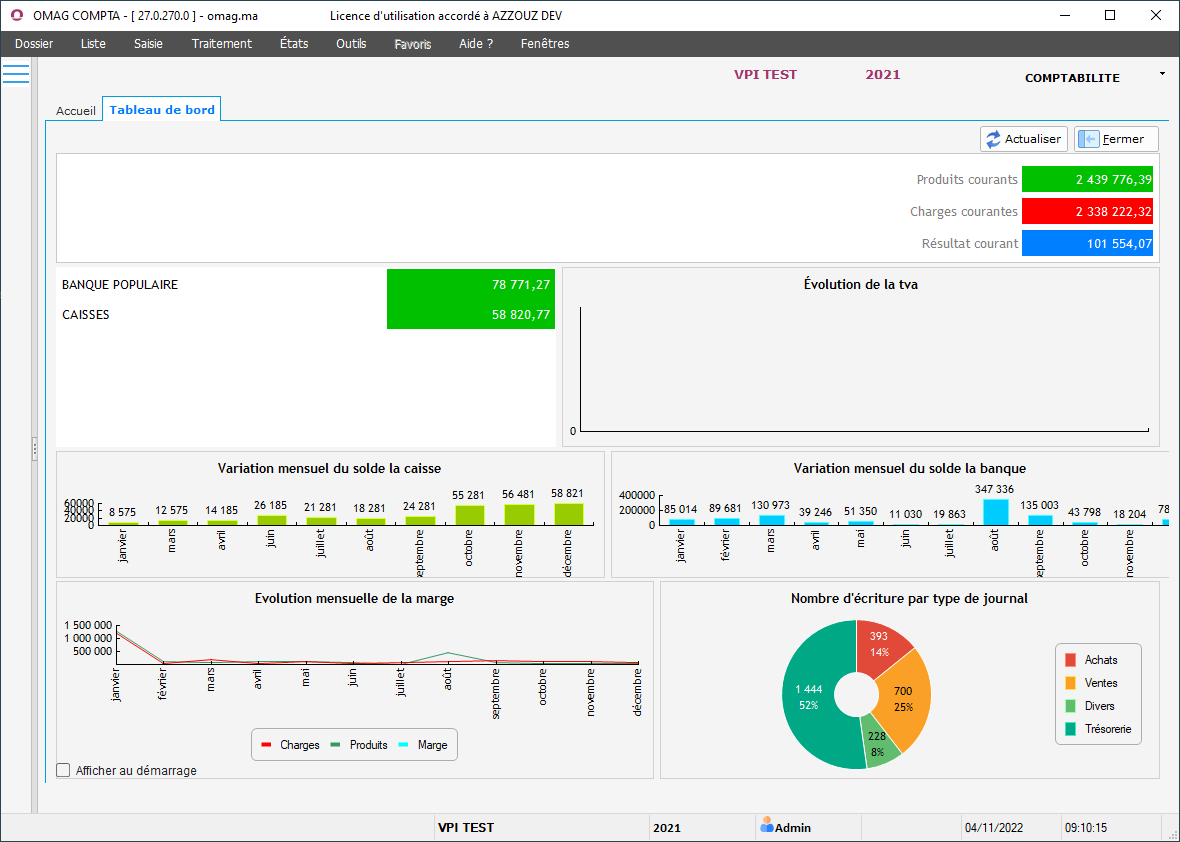Click the green Trésorerie legend marker
The image size is (1180, 842).
tap(1070, 729)
